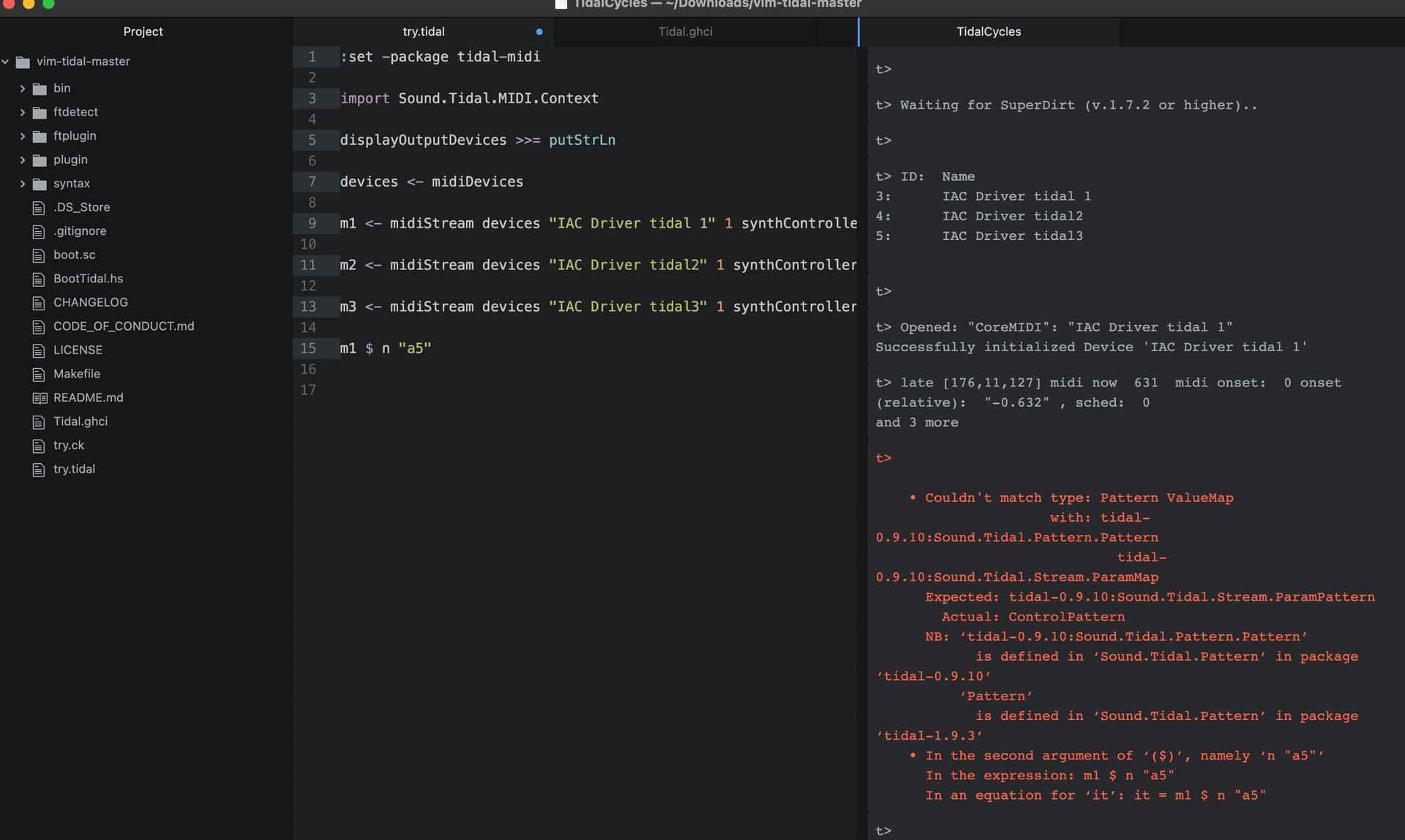Click the Makefile file icon
The image size is (1405, 840).
[40, 375]
